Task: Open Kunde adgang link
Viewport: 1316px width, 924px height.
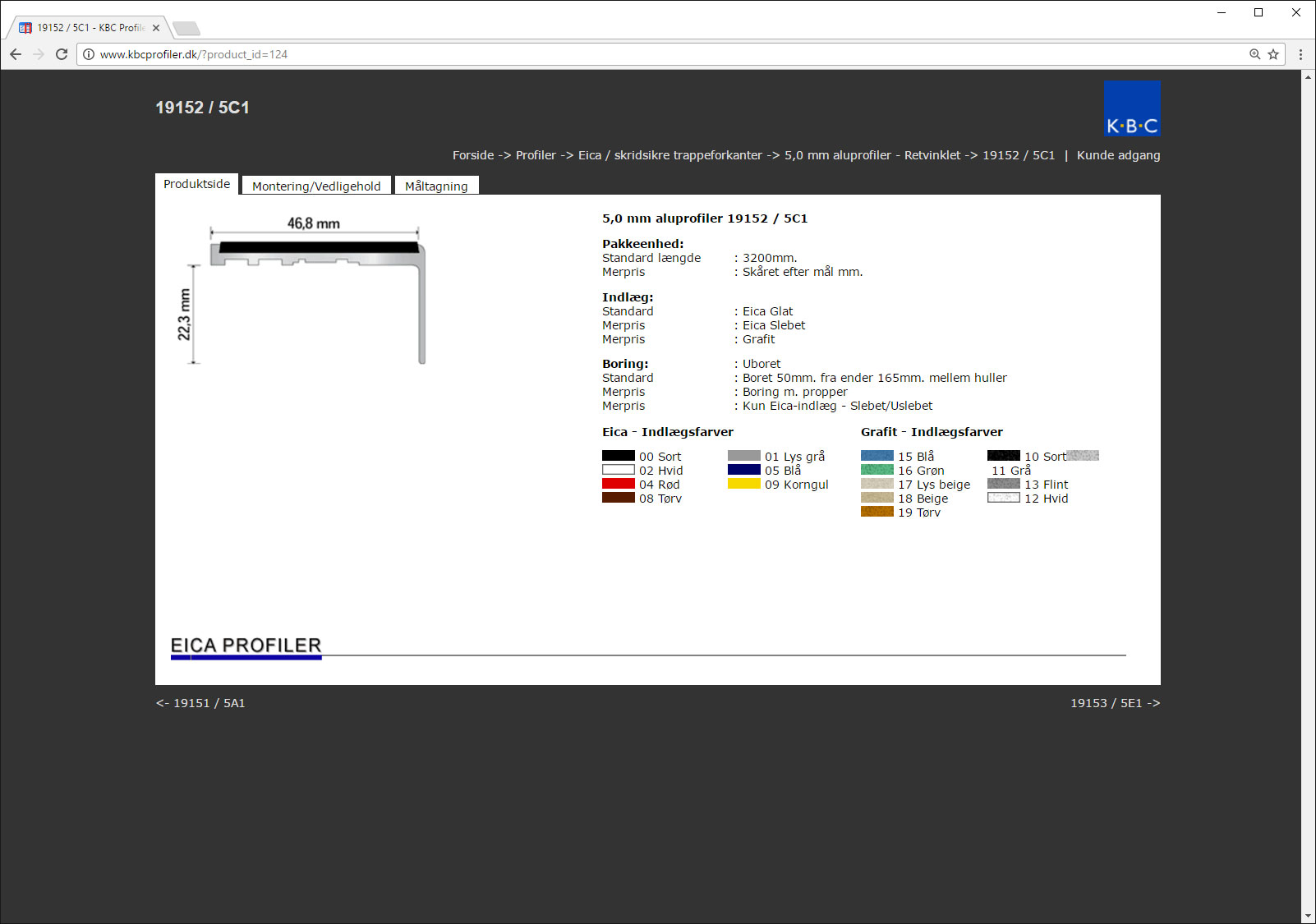Action: click(x=1119, y=155)
